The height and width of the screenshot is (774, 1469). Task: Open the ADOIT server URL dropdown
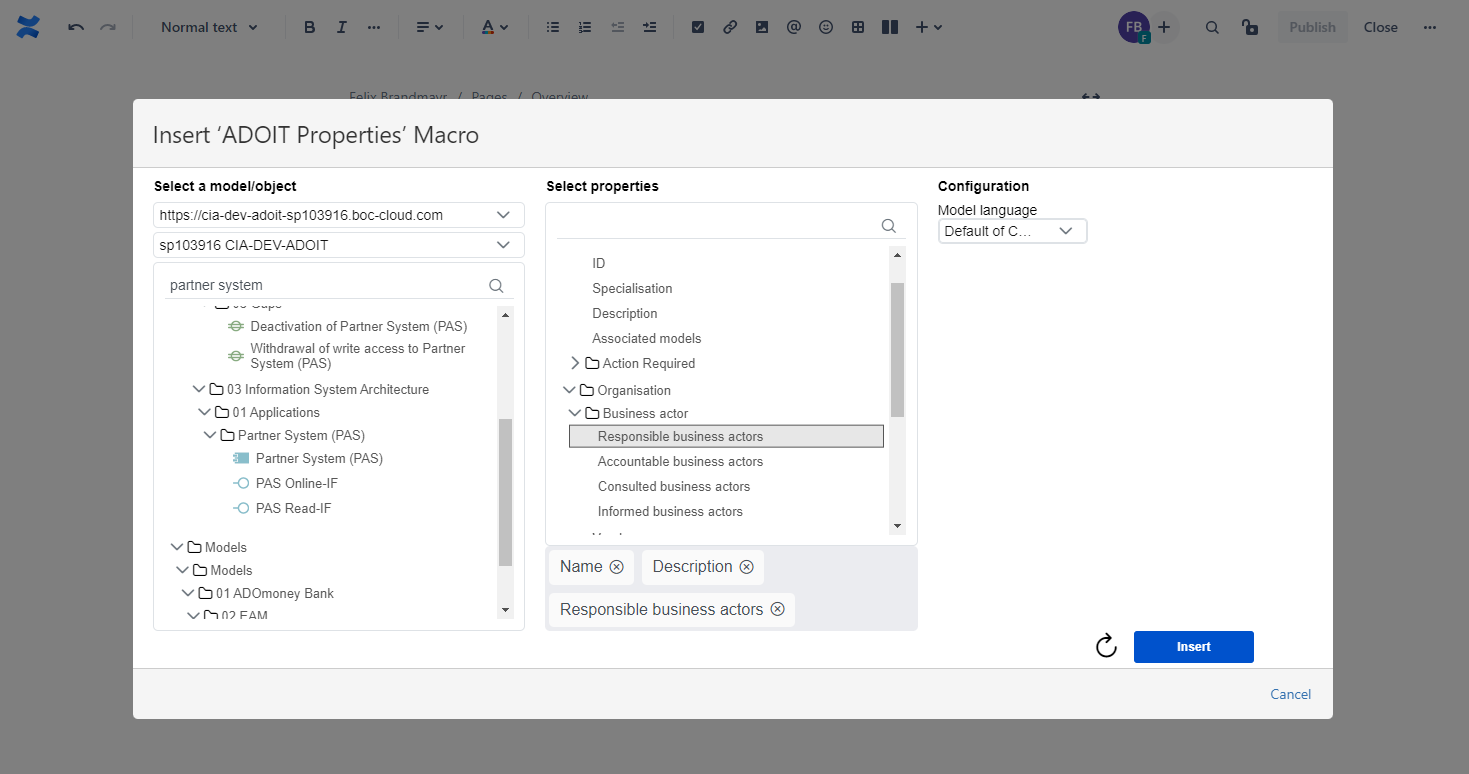[x=503, y=215]
